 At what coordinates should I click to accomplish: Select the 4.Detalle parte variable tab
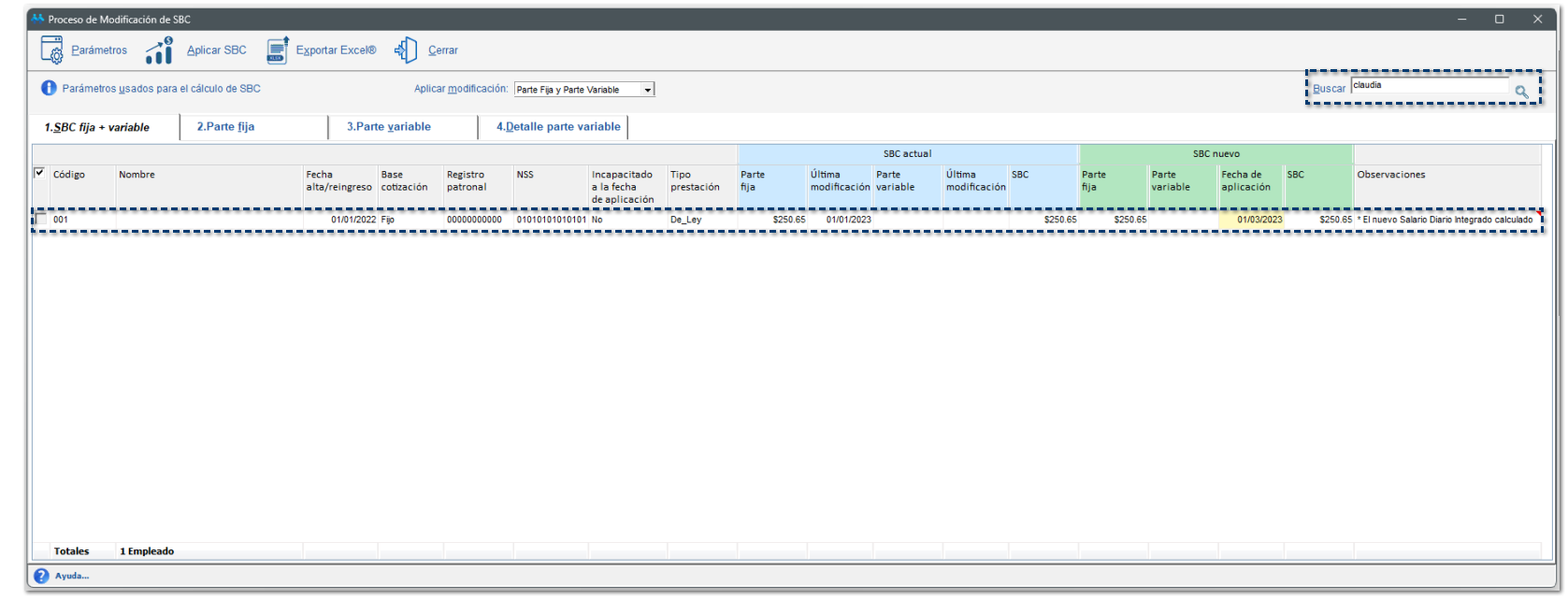click(x=557, y=127)
